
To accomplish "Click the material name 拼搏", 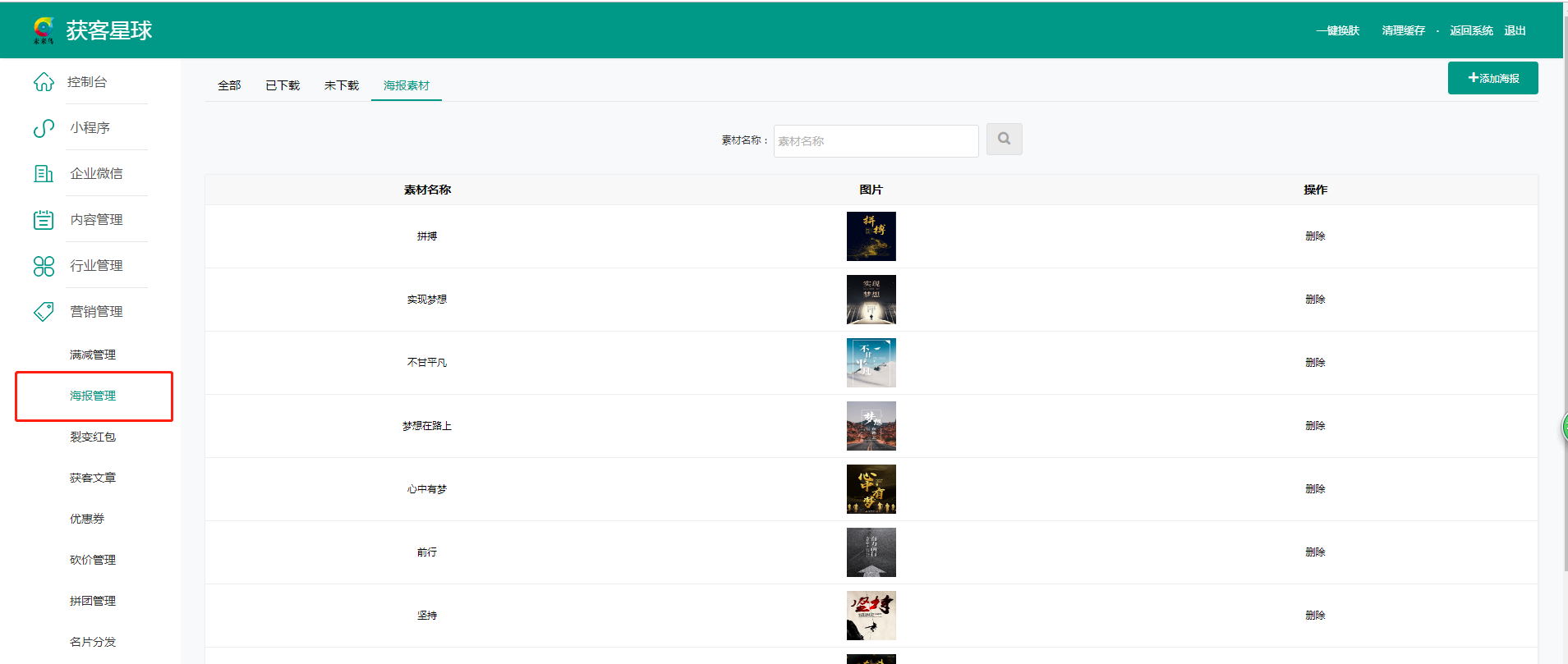I will tap(427, 236).
